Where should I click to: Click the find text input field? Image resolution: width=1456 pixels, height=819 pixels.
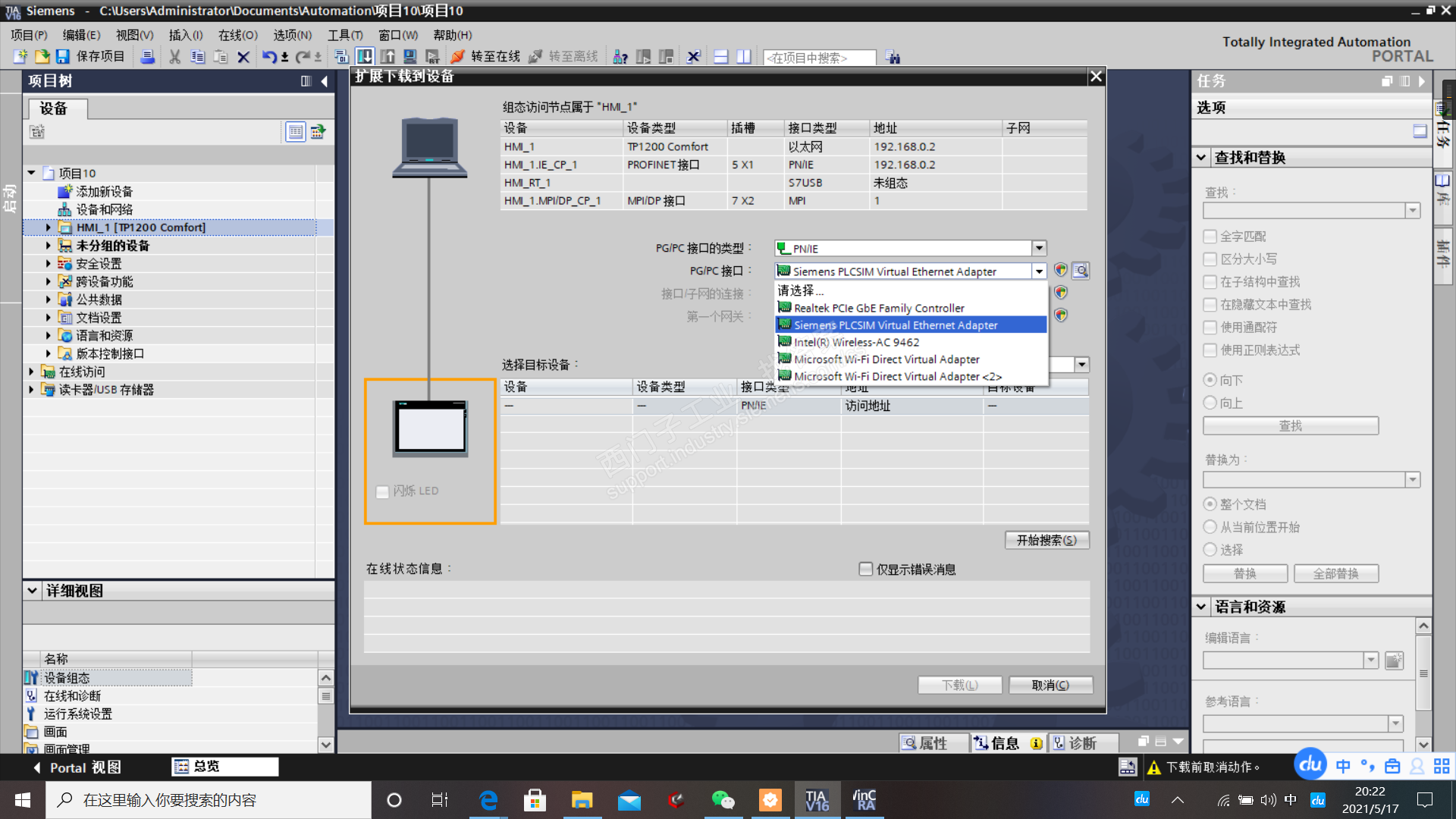click(1304, 211)
